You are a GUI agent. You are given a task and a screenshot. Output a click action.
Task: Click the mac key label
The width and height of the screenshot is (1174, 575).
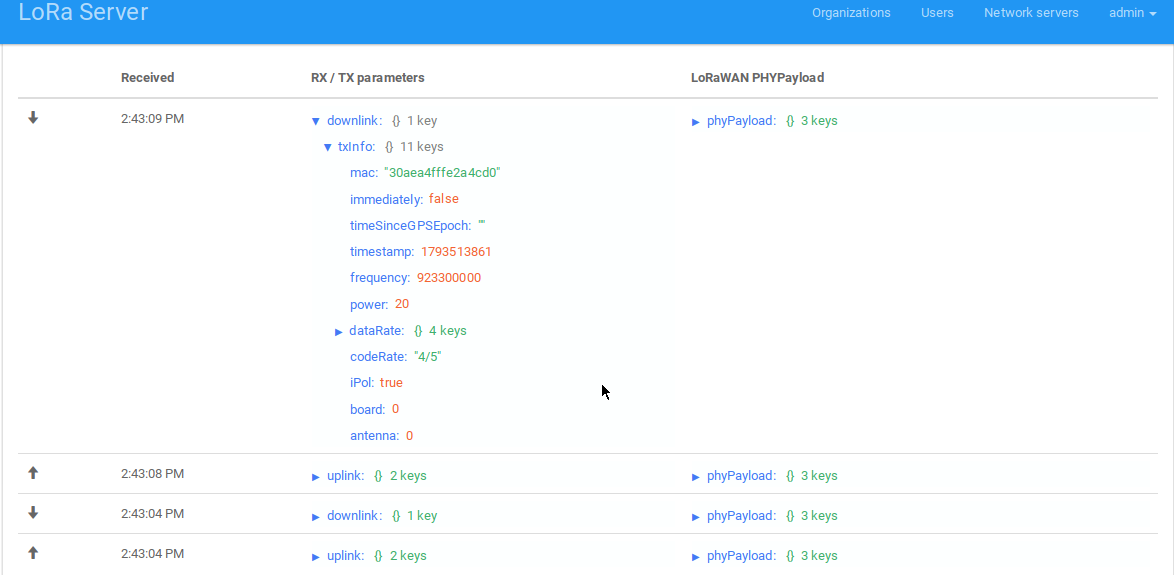click(x=363, y=172)
